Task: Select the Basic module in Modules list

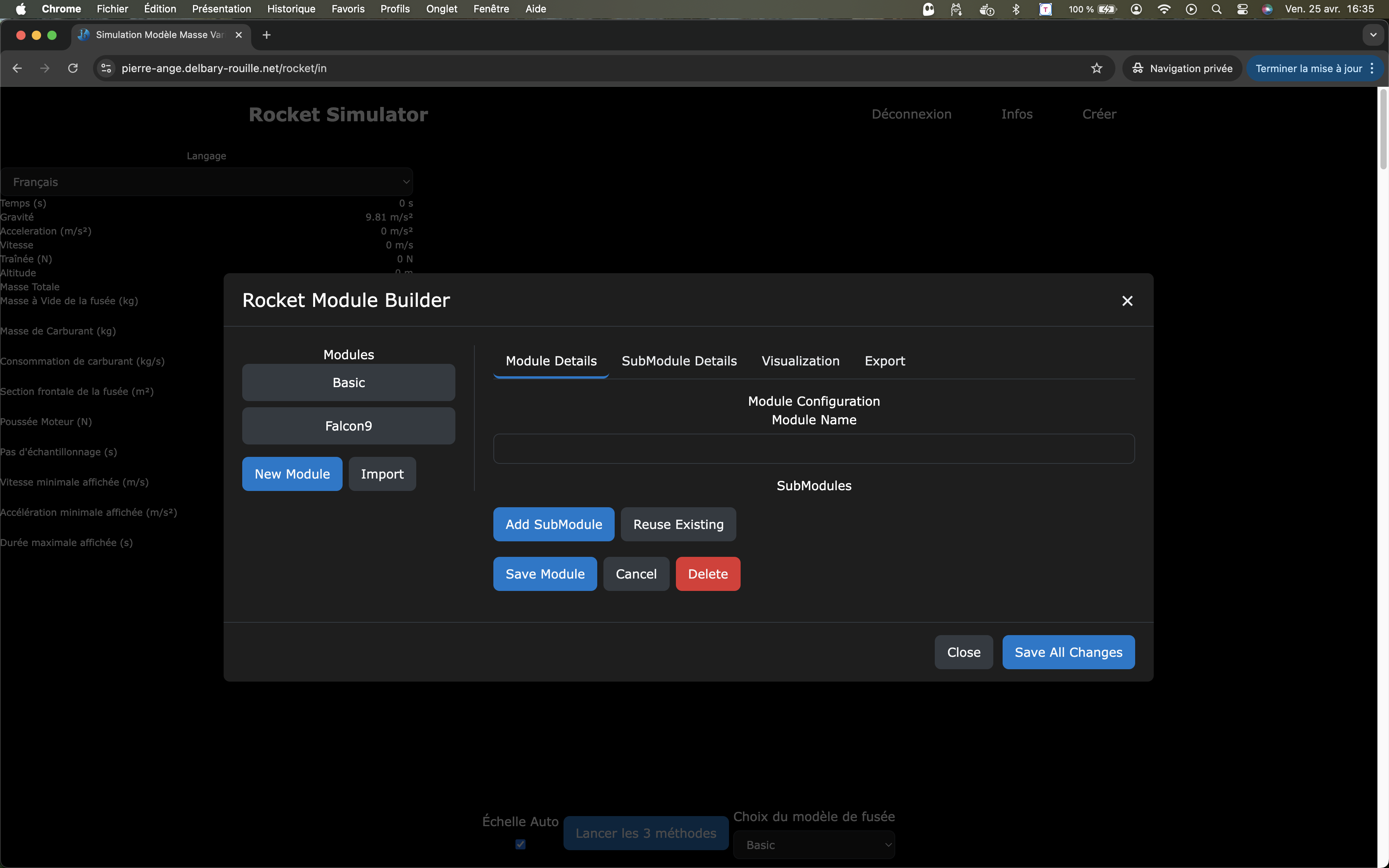Action: click(x=348, y=382)
